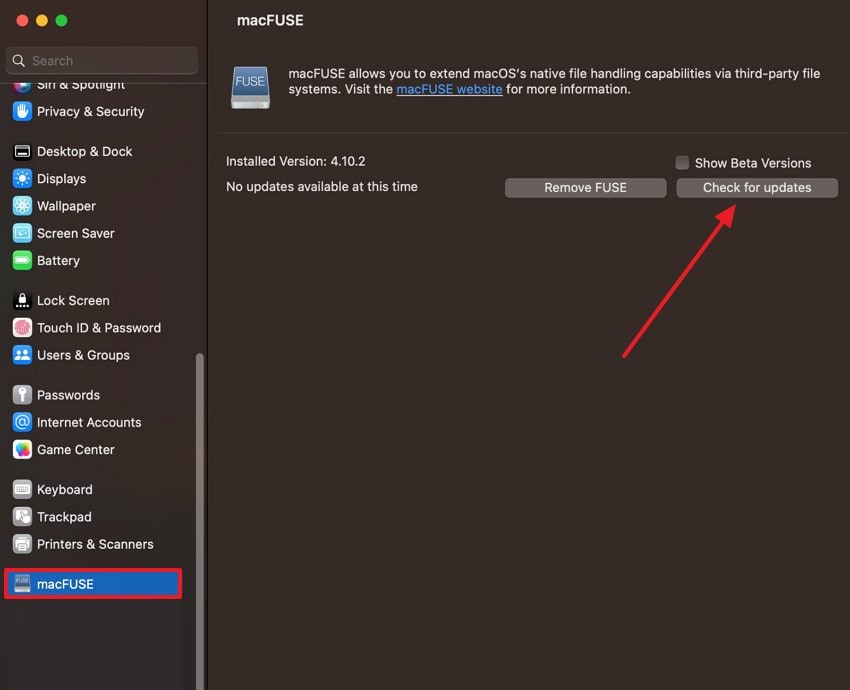Click the Displays sun icon
Screen dimensions: 850x690
pos(22,179)
